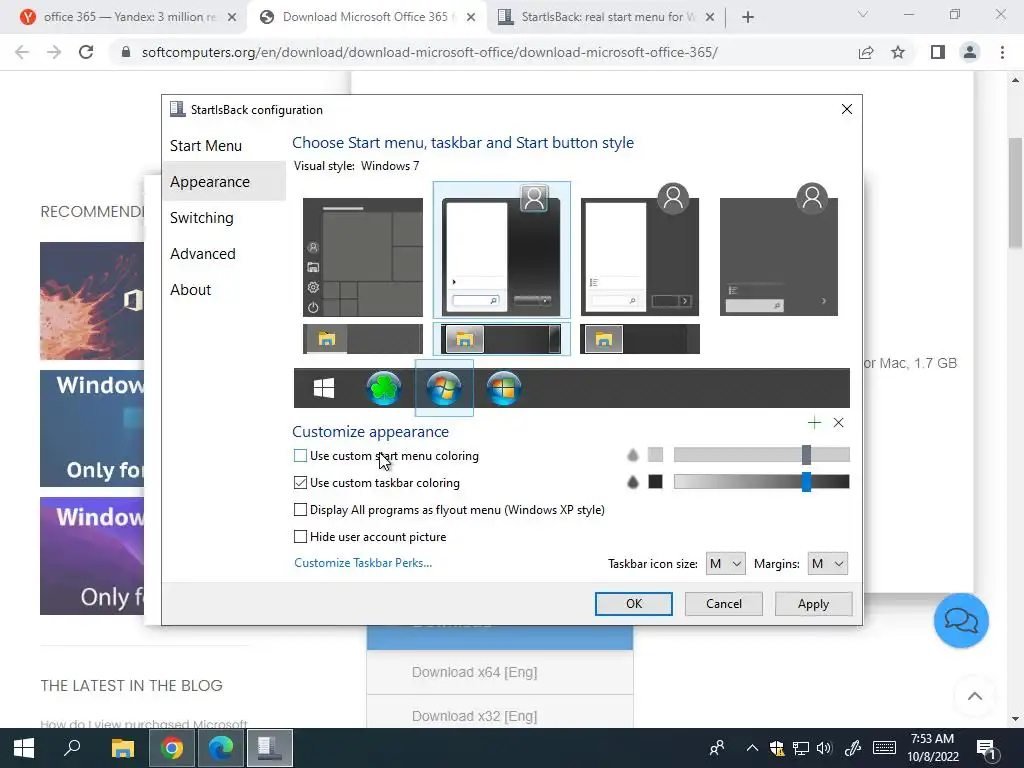The width and height of the screenshot is (1024, 768).
Task: Click Cancel in configuration dialog
Action: click(724, 604)
